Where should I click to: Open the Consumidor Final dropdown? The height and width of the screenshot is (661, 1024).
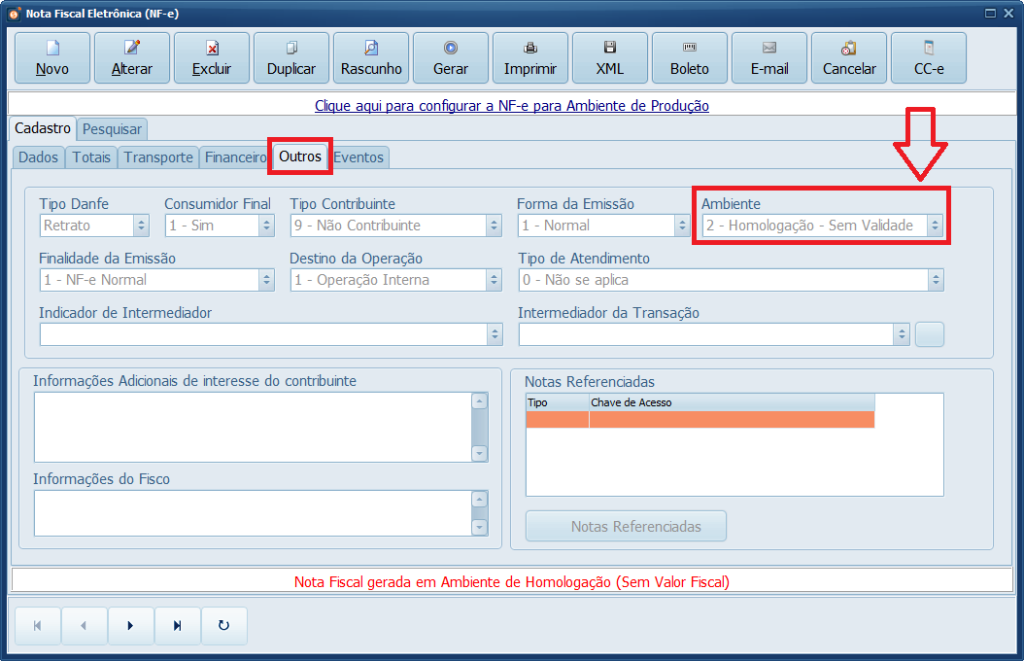(266, 226)
